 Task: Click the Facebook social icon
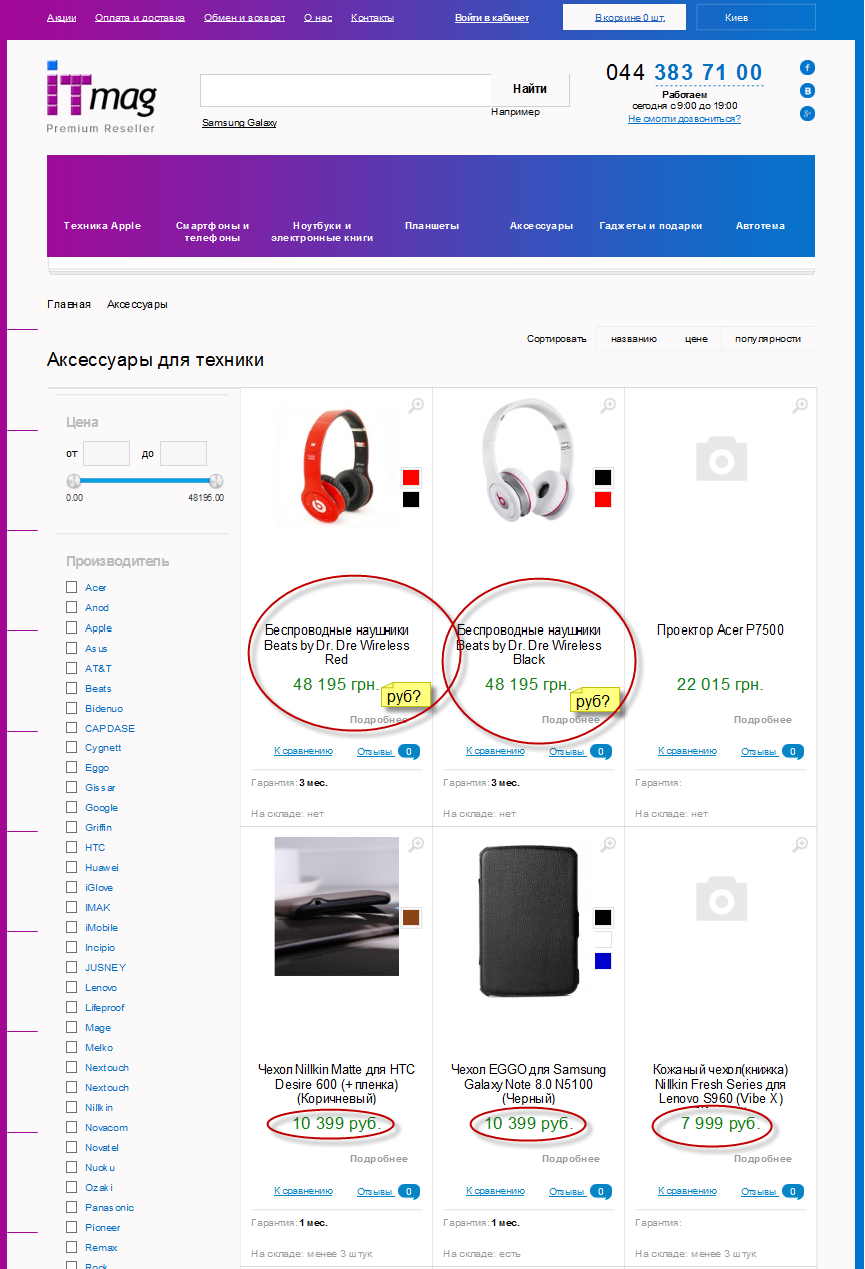click(807, 68)
